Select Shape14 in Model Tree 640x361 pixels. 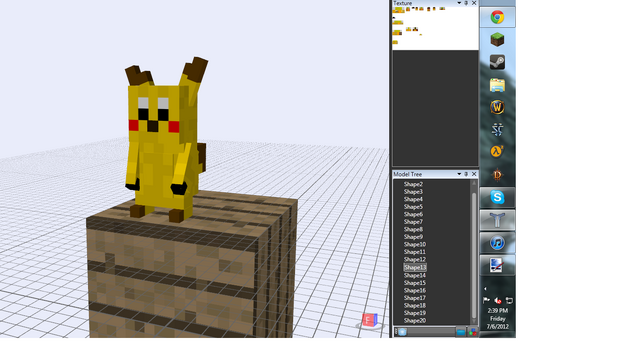tap(415, 275)
